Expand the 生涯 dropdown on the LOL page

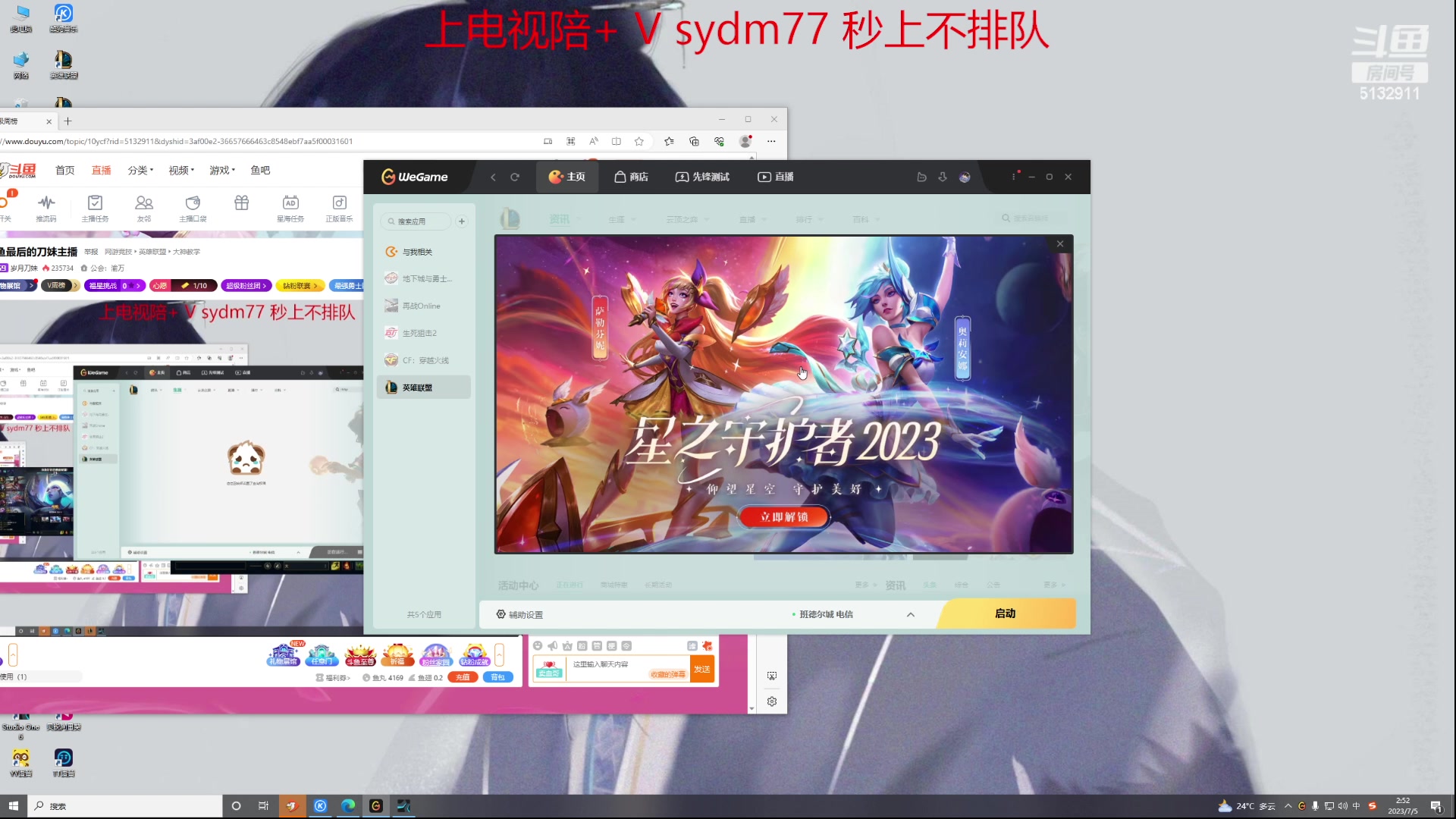(622, 219)
